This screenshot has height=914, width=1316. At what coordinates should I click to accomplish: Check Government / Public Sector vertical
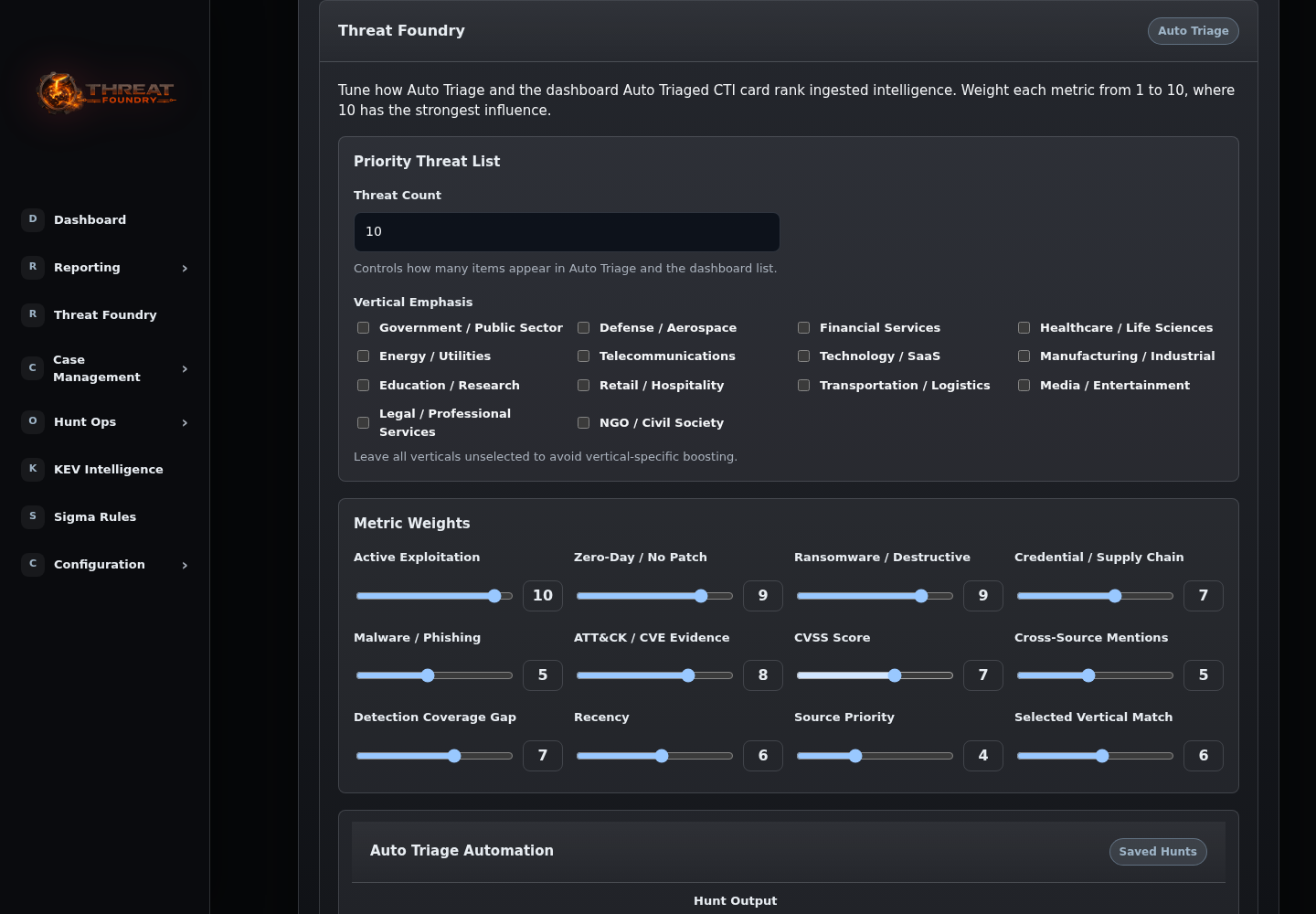363,328
